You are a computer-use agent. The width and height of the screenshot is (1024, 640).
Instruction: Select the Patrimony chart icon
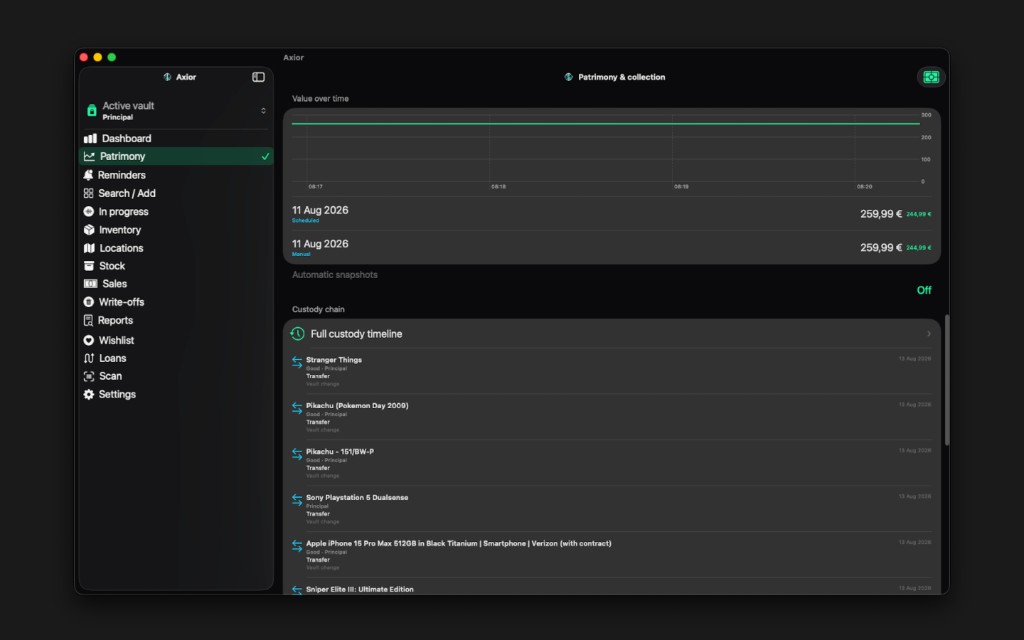point(89,156)
